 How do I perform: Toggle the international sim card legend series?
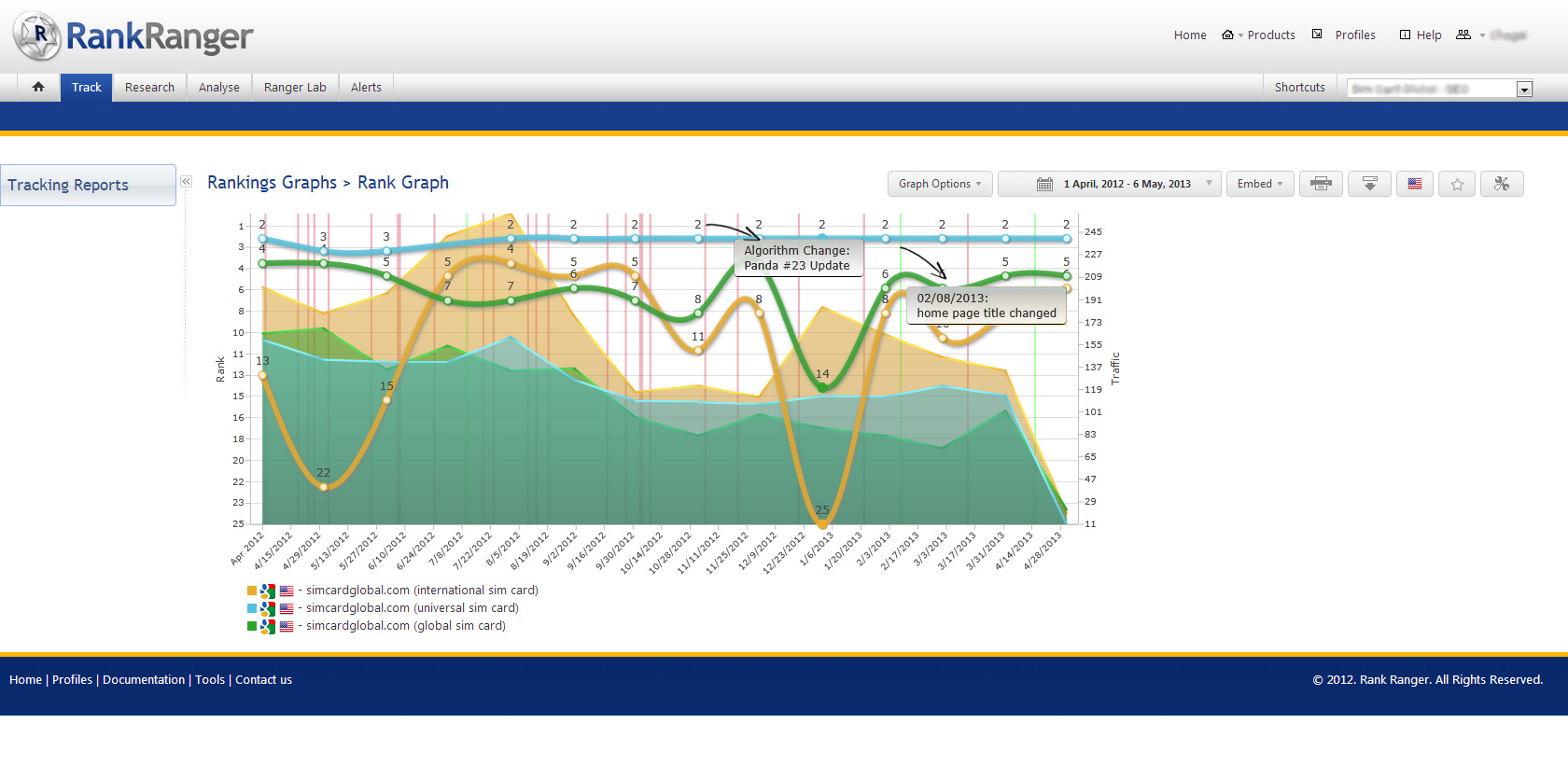(x=421, y=591)
